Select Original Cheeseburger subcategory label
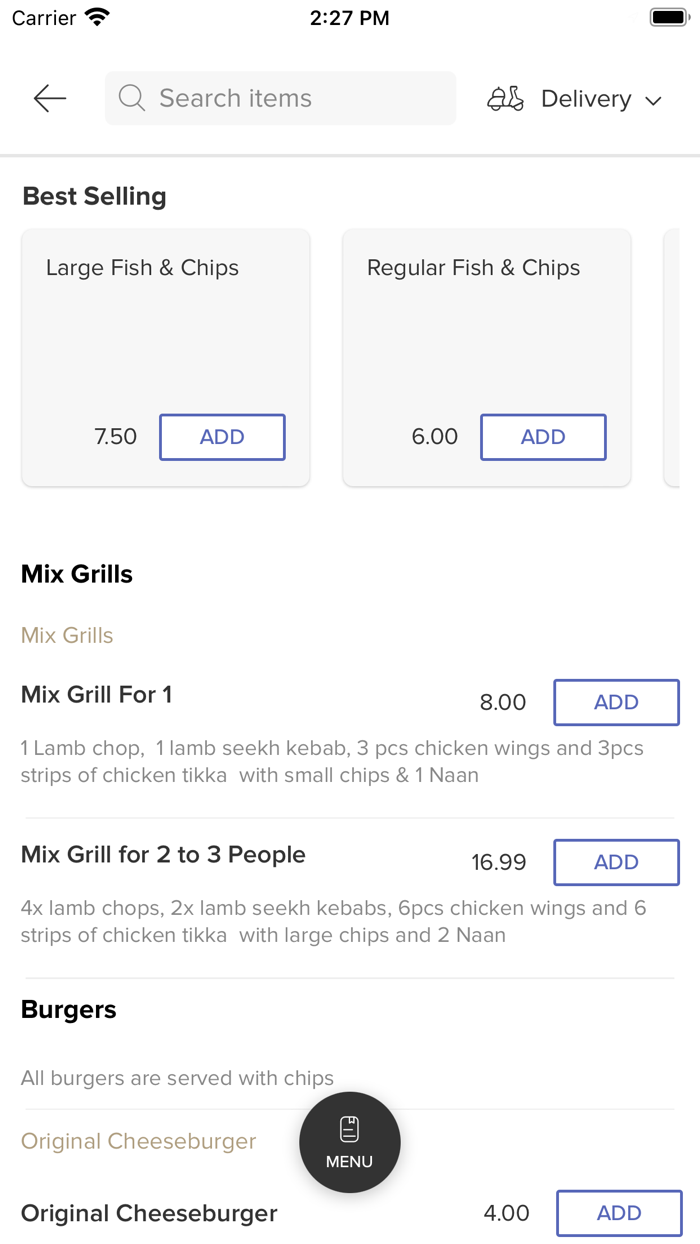700x1244 pixels. (138, 1141)
